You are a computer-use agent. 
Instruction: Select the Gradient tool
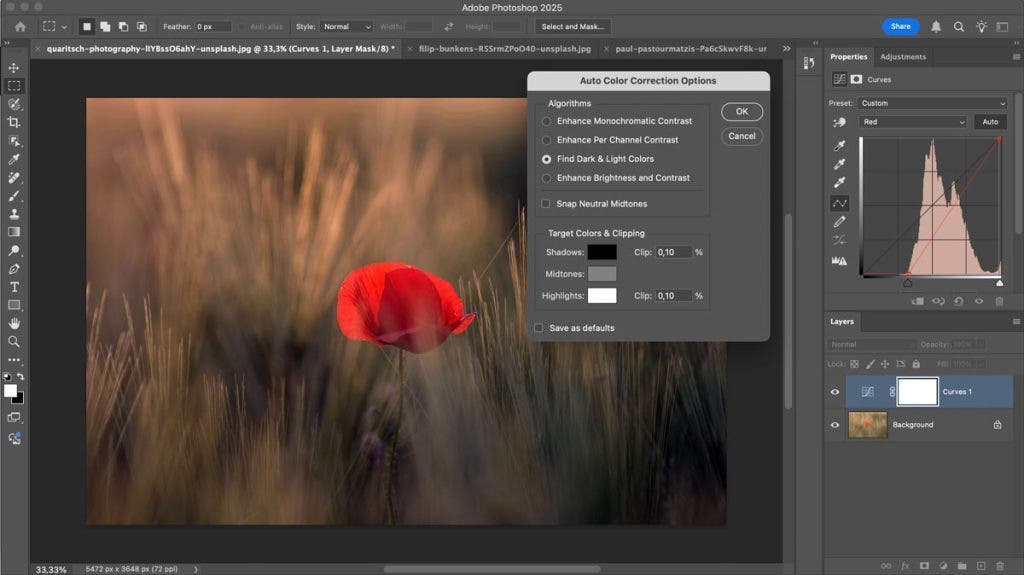(x=14, y=232)
